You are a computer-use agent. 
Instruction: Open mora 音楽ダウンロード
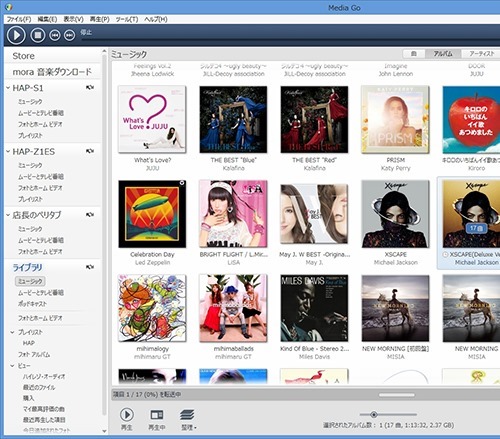(x=52, y=72)
